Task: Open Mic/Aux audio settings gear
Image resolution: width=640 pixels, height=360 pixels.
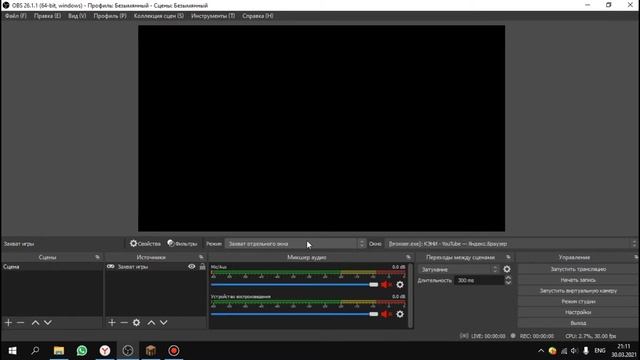Action: [400, 284]
